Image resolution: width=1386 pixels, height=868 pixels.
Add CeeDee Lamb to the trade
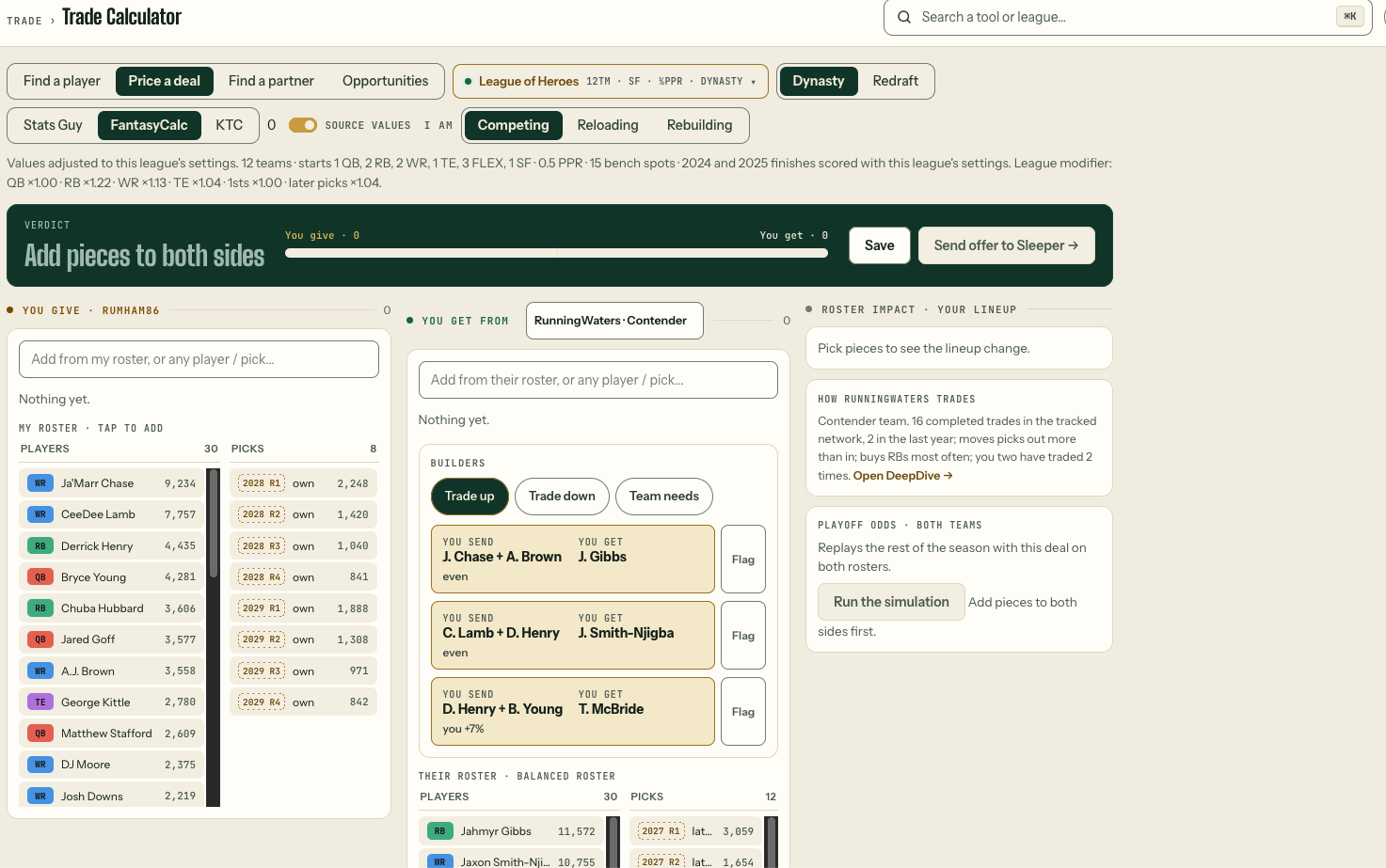point(112,514)
